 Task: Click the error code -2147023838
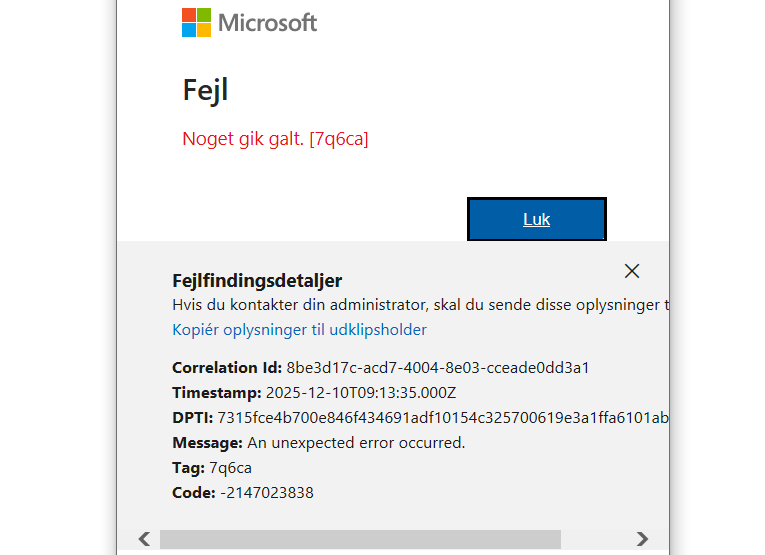(x=266, y=492)
